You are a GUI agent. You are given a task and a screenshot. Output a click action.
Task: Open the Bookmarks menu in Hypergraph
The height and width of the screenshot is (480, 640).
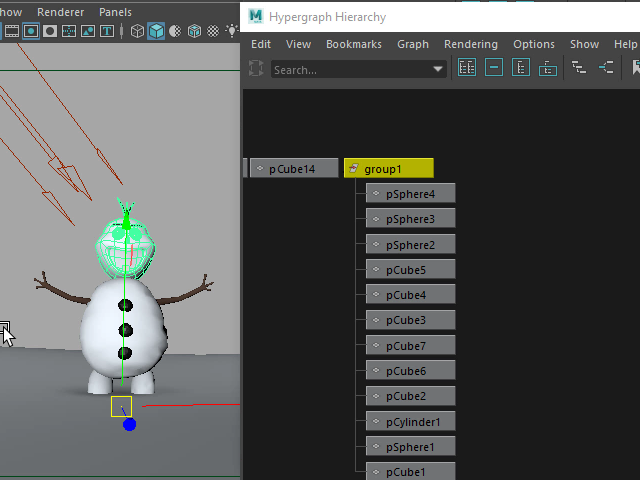coord(353,44)
